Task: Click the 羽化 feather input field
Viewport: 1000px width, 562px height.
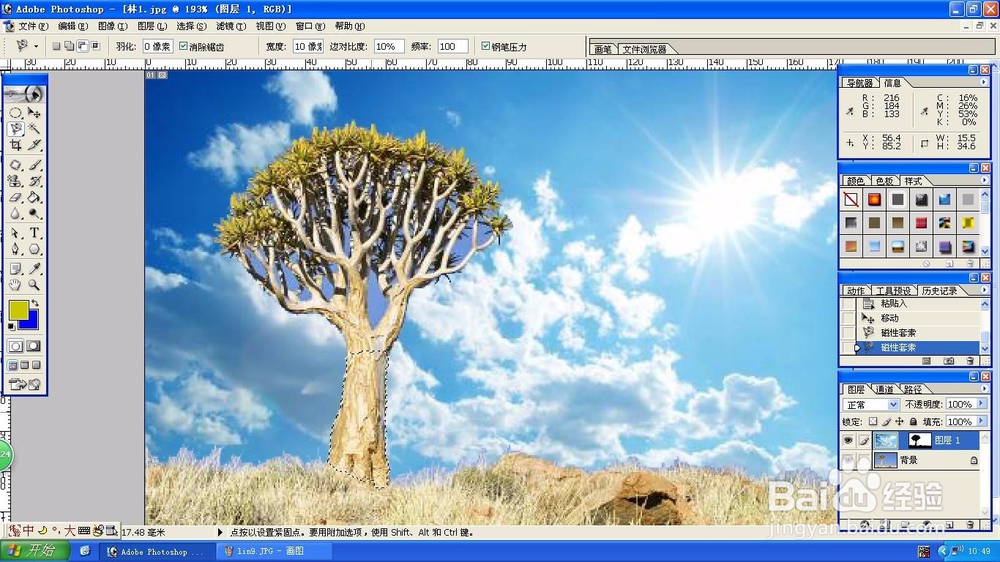Action: tap(157, 46)
